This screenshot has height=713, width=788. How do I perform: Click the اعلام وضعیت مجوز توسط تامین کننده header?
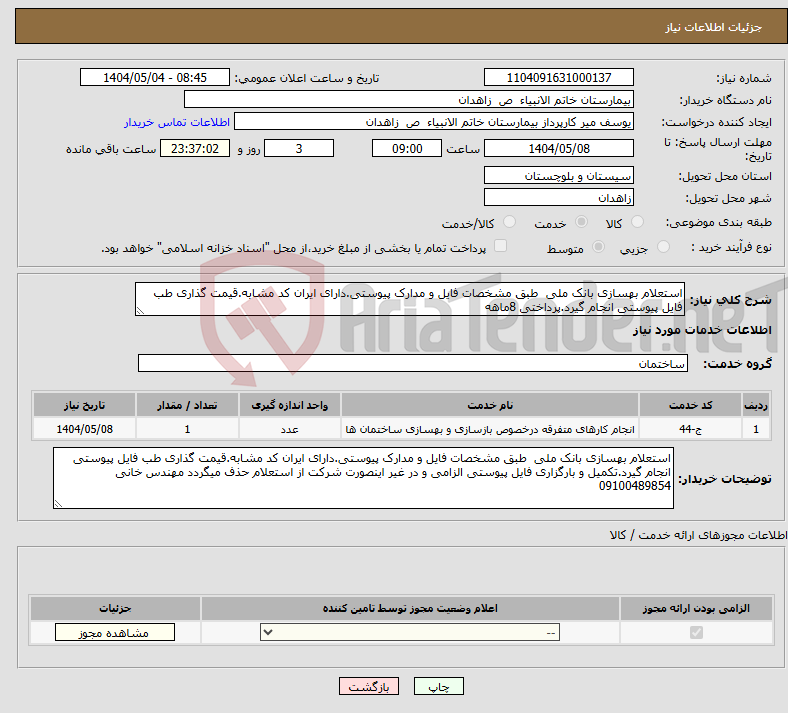[410, 608]
